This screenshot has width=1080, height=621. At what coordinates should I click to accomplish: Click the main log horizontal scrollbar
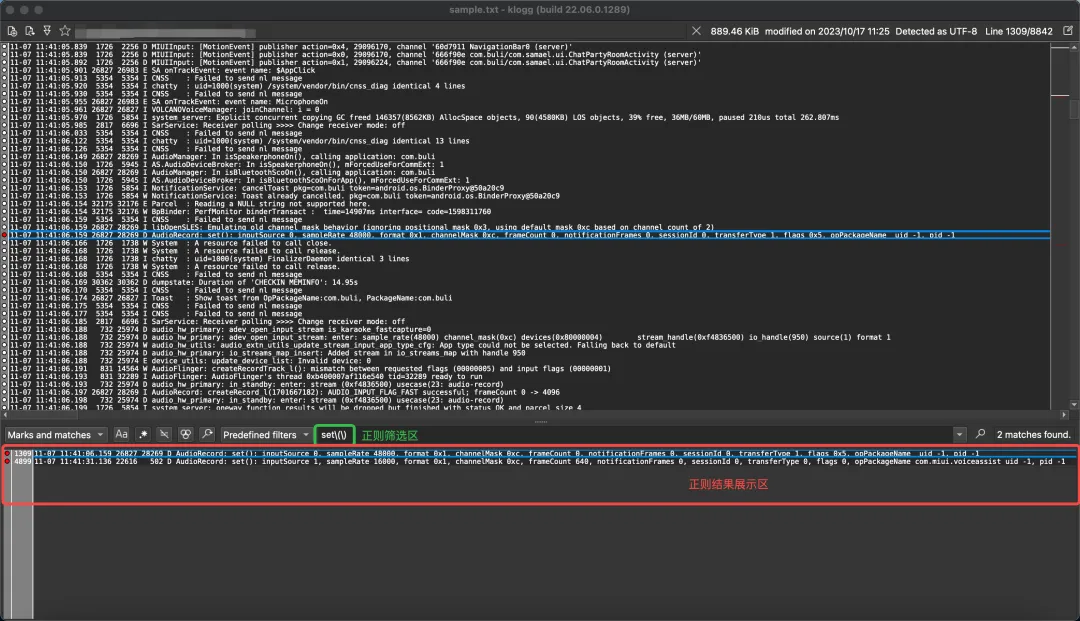click(x=534, y=414)
